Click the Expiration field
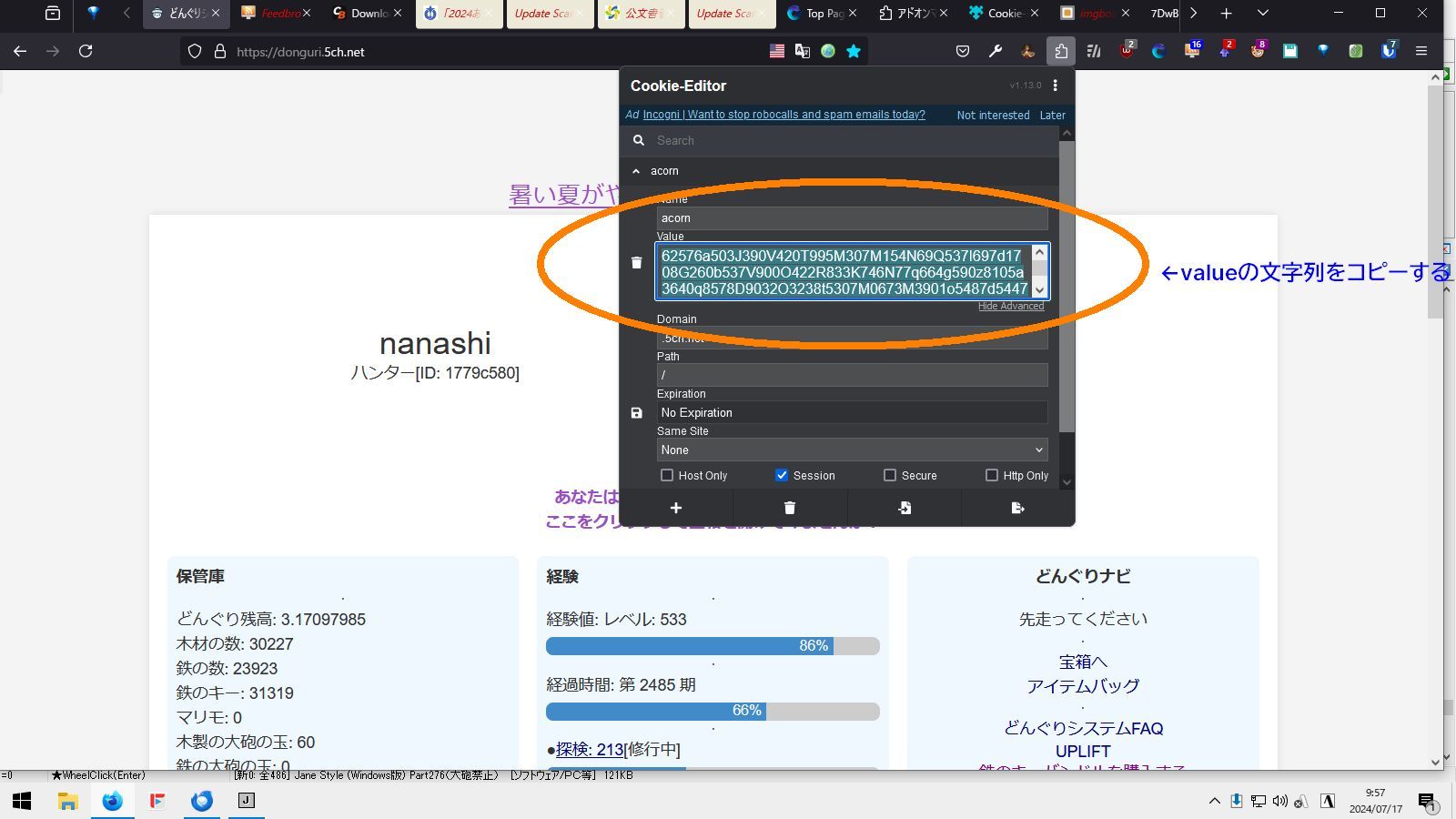Screen dimensions: 1456x819 [852, 412]
